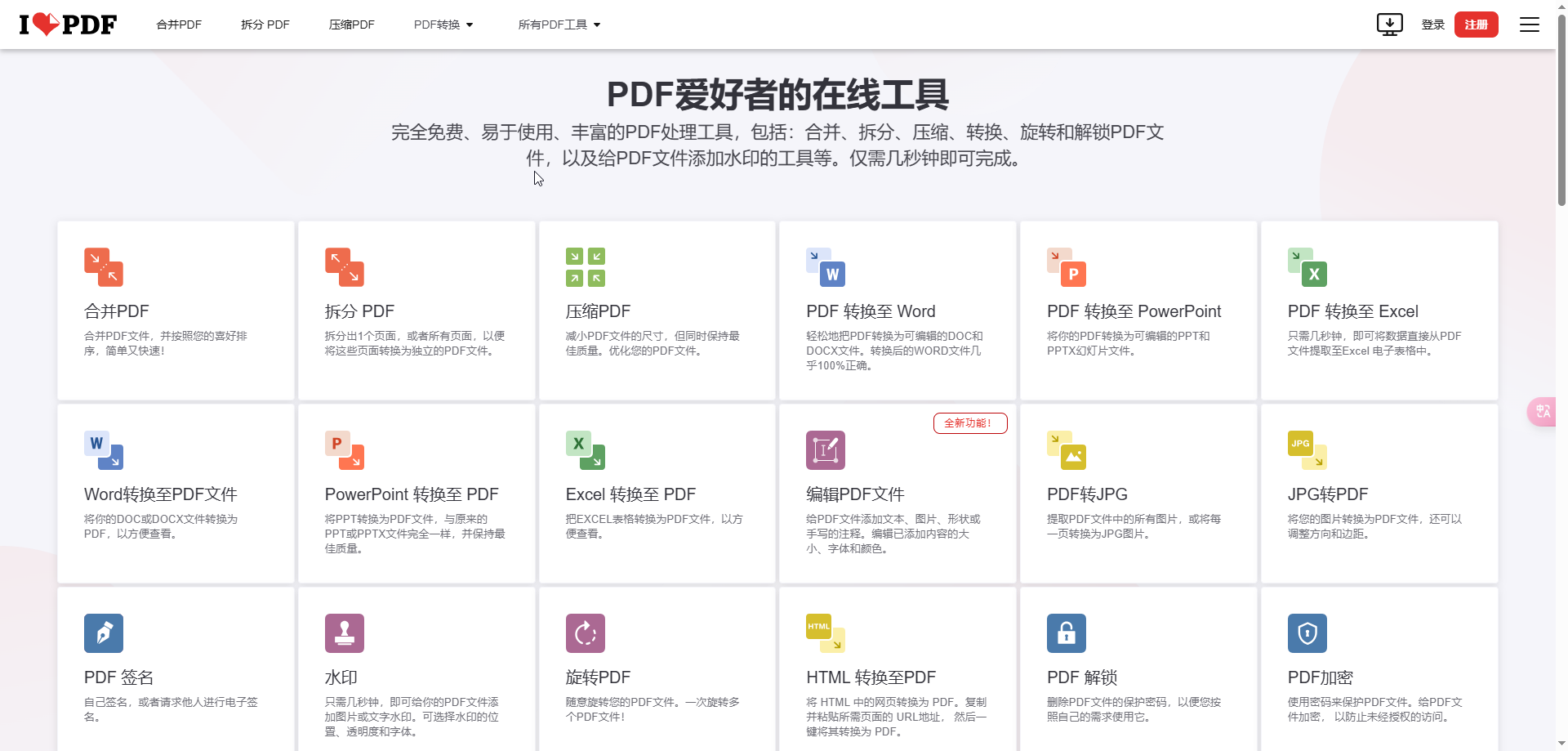The width and height of the screenshot is (1568, 751).
Task: Click the pink translate floating icon
Action: pos(1543,411)
